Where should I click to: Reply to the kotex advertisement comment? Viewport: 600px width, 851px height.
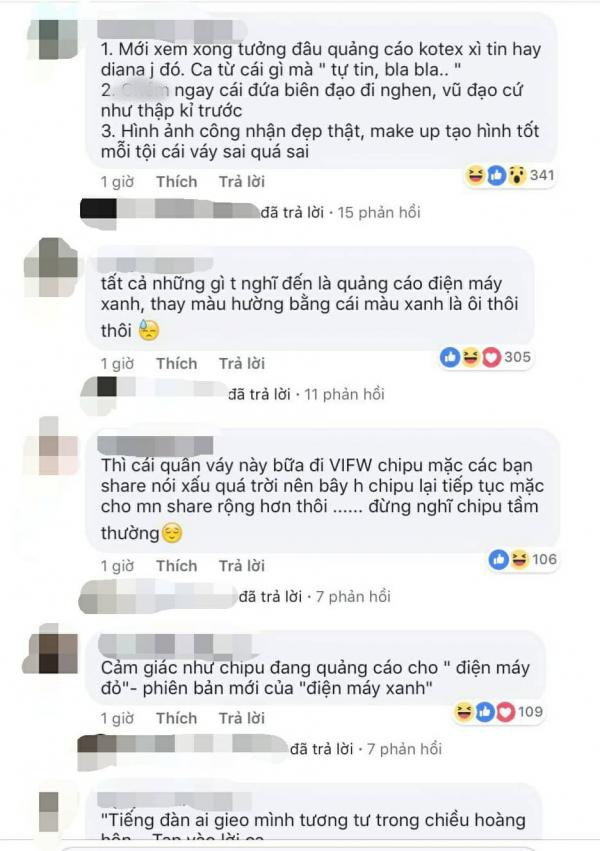(241, 182)
